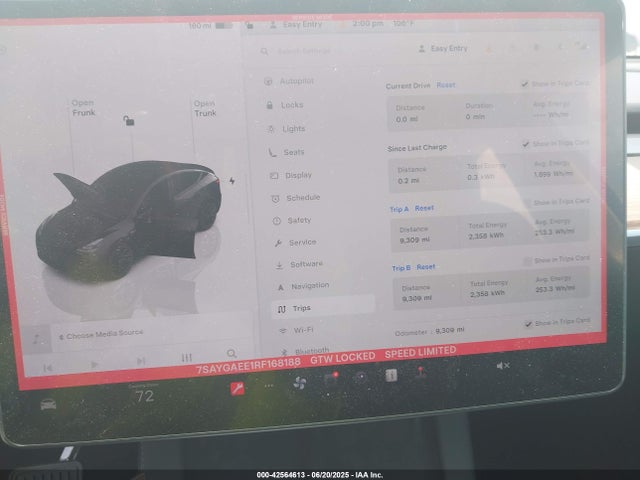Select the Trips menu item
This screenshot has height=480, width=640.
[x=323, y=309]
